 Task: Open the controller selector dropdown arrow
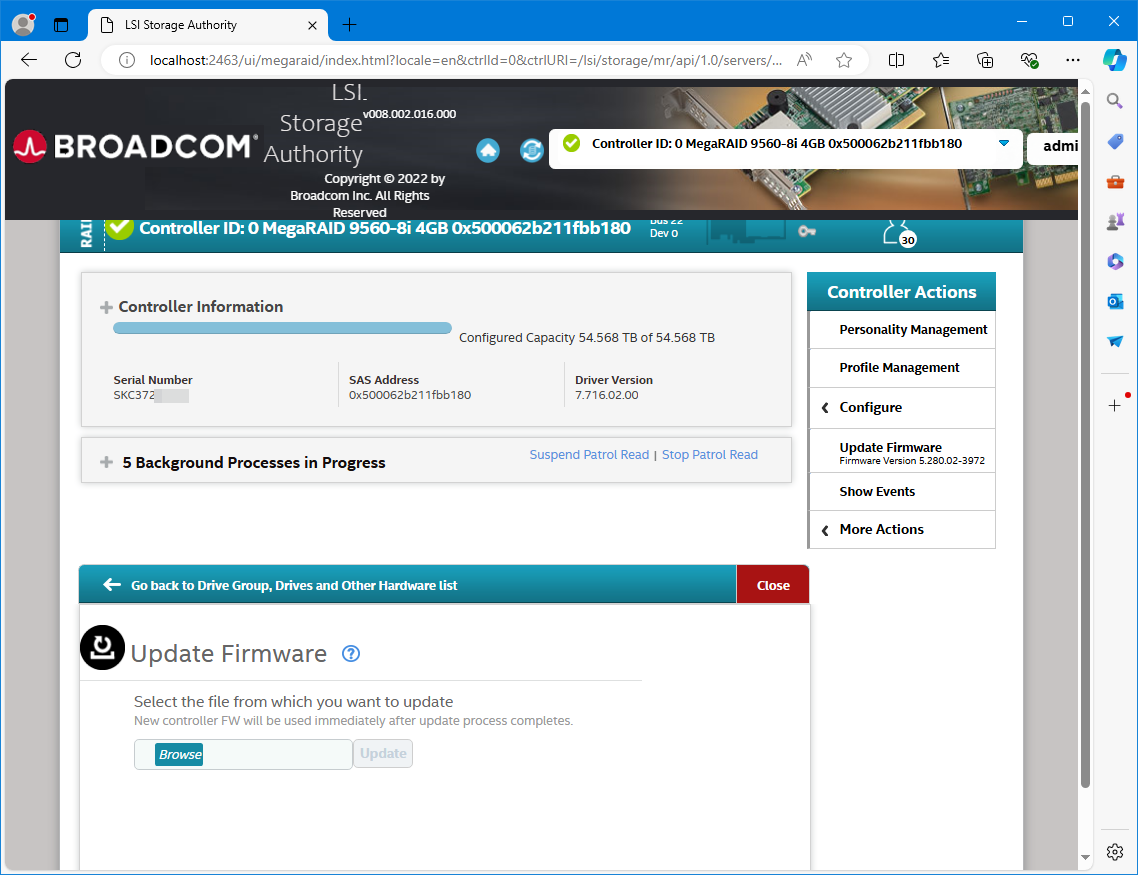coord(1004,143)
